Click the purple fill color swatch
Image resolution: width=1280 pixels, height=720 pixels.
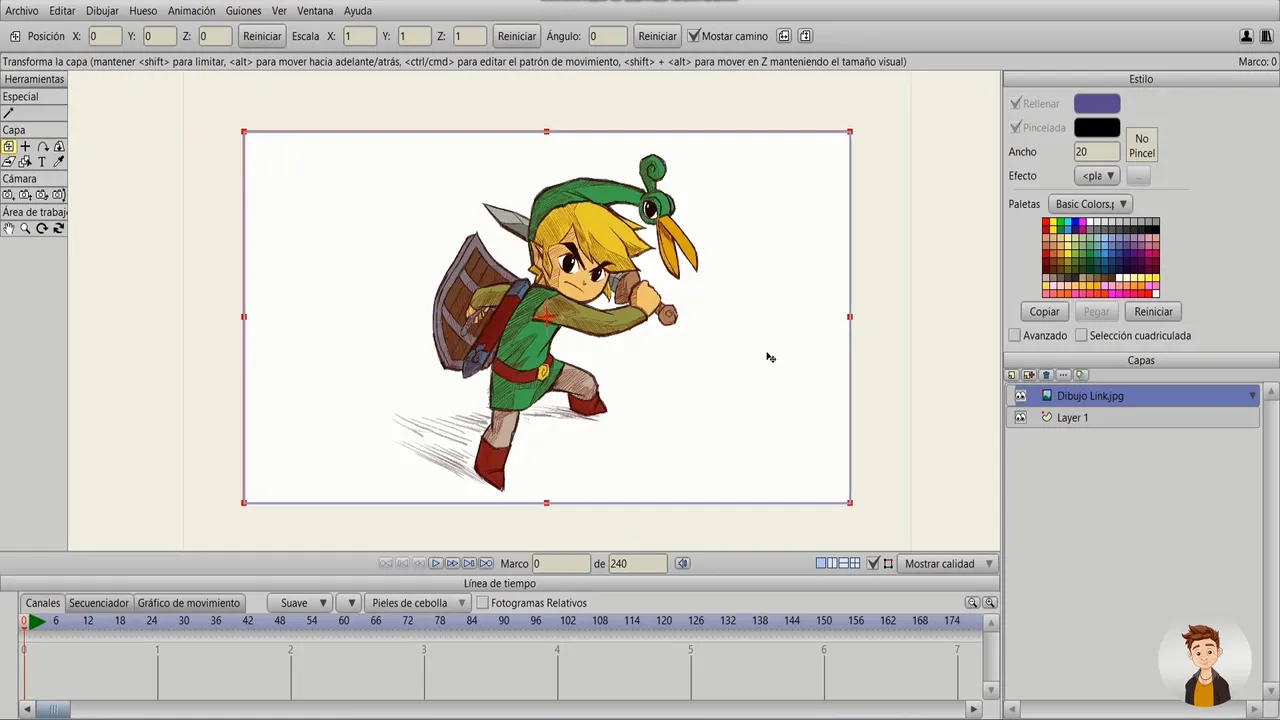point(1097,104)
